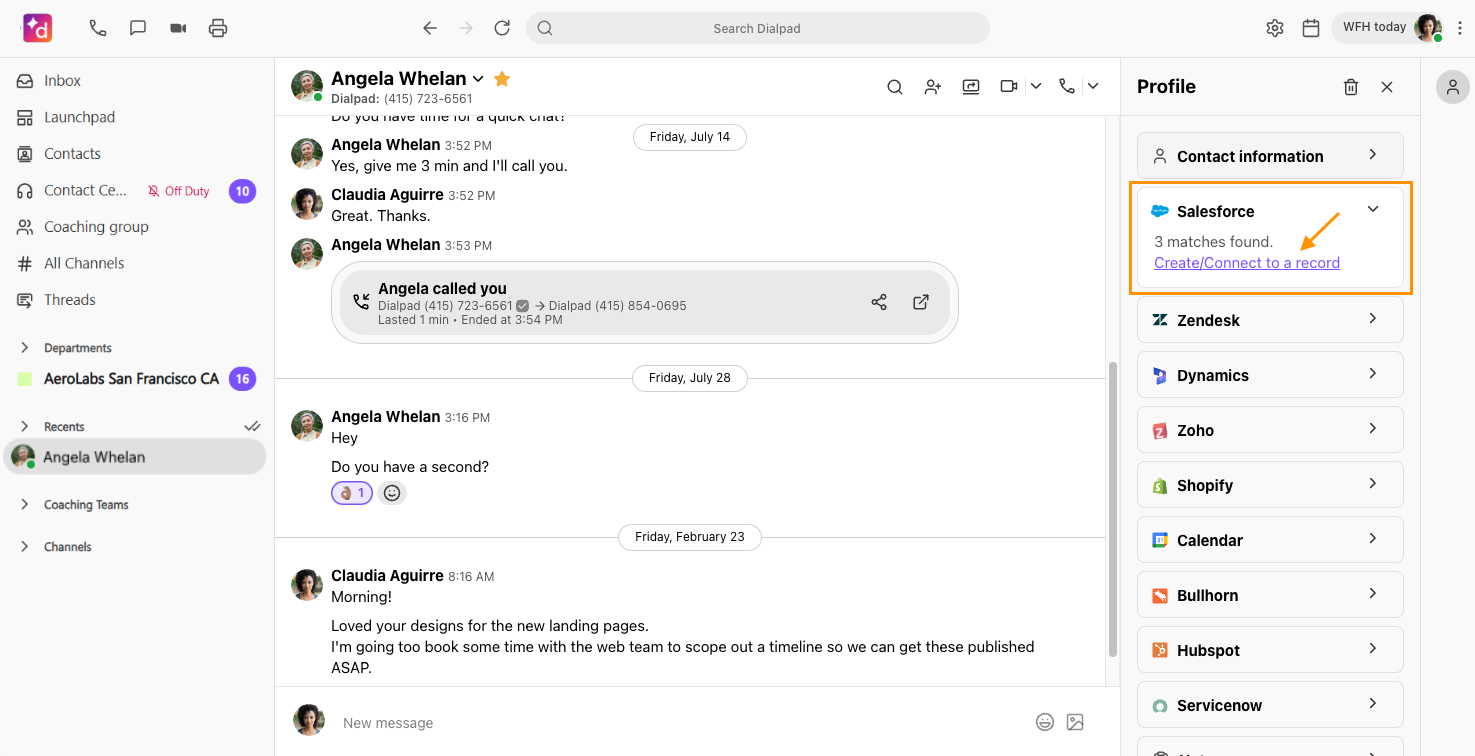Expand the Bullhorn panel
The height and width of the screenshot is (756, 1475).
tap(1270, 595)
